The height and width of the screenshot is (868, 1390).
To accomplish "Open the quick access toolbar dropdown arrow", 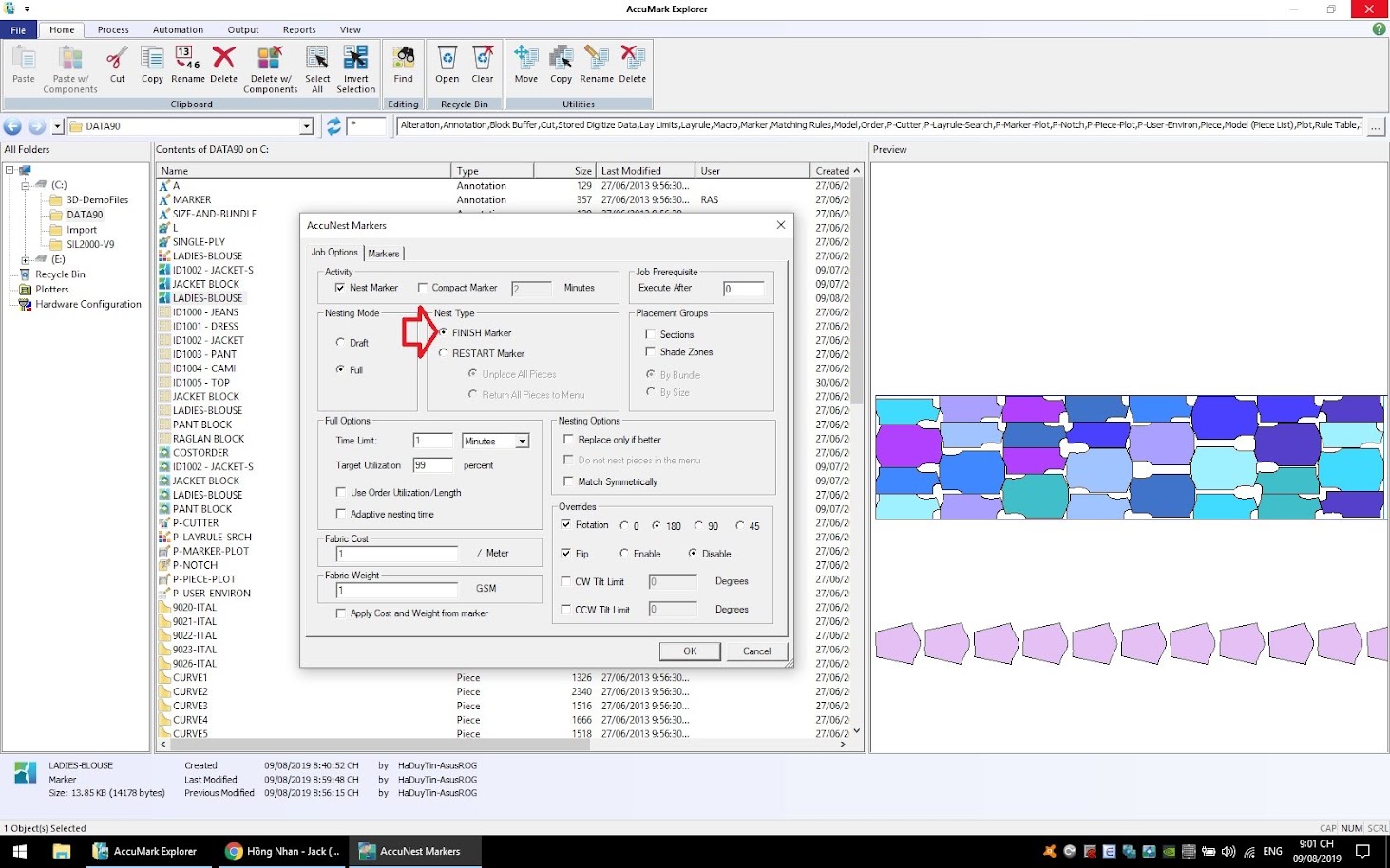I will (27, 9).
